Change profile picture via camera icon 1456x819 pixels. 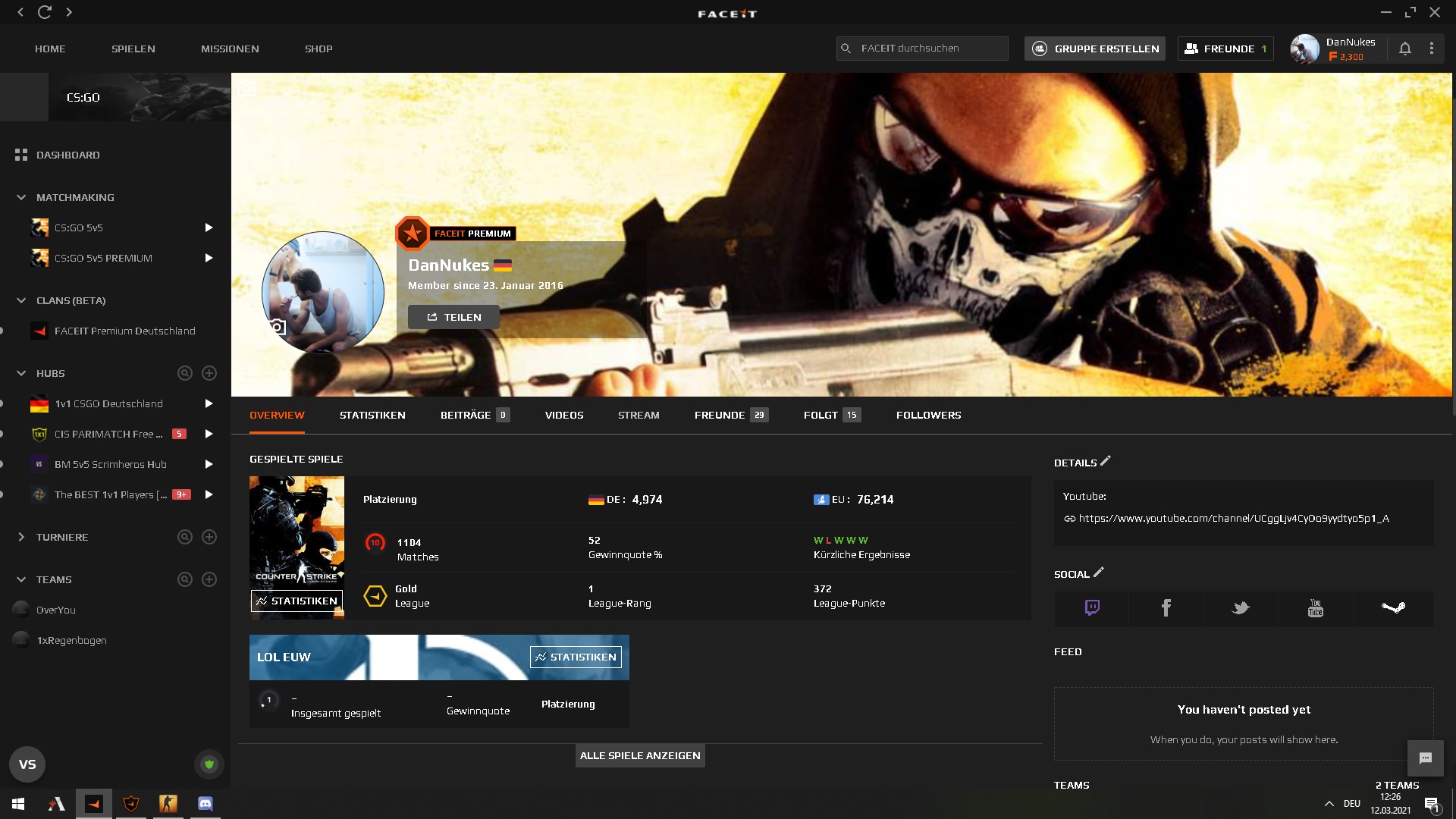tap(277, 328)
